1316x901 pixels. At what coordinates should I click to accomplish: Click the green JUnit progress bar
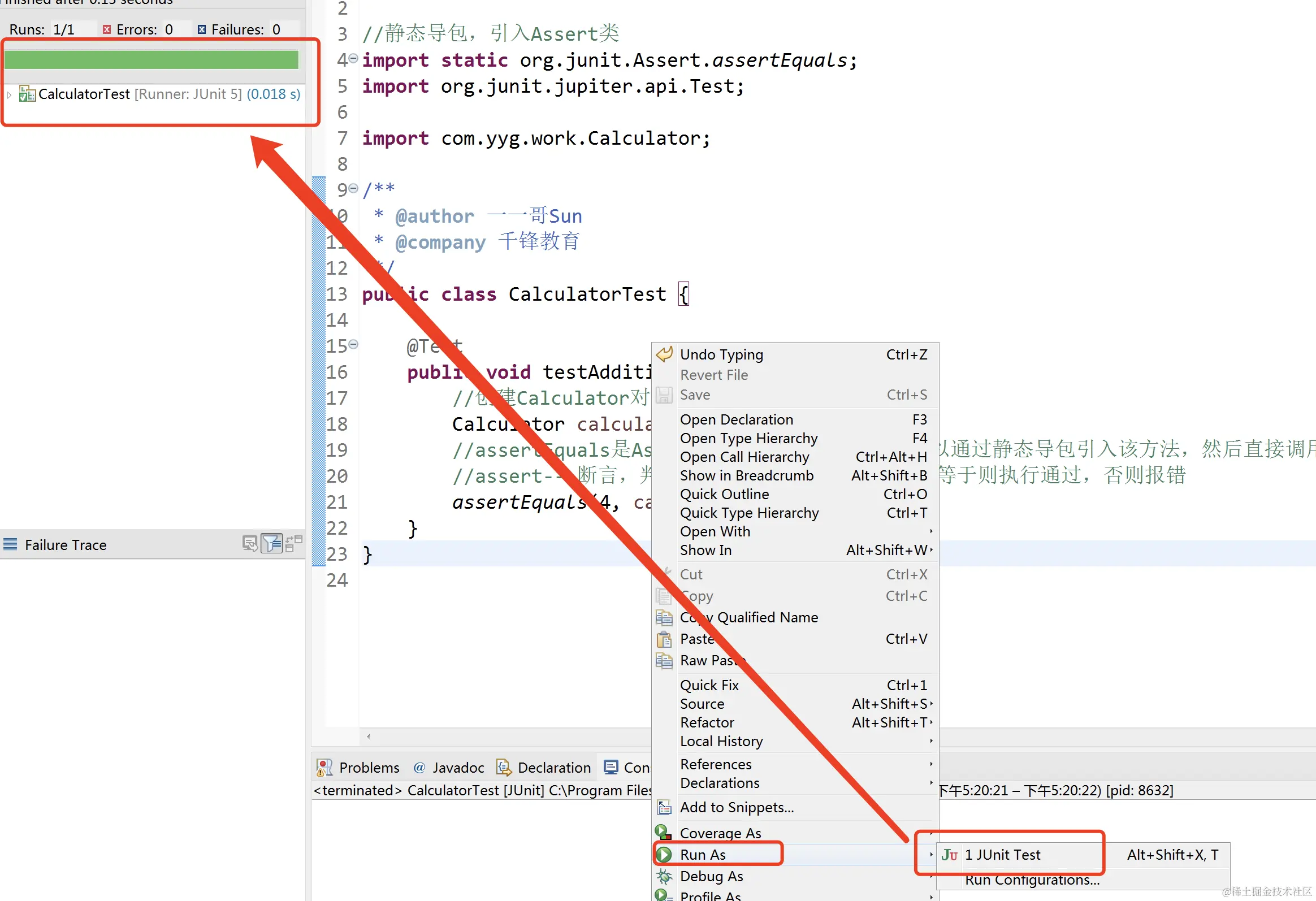click(151, 59)
